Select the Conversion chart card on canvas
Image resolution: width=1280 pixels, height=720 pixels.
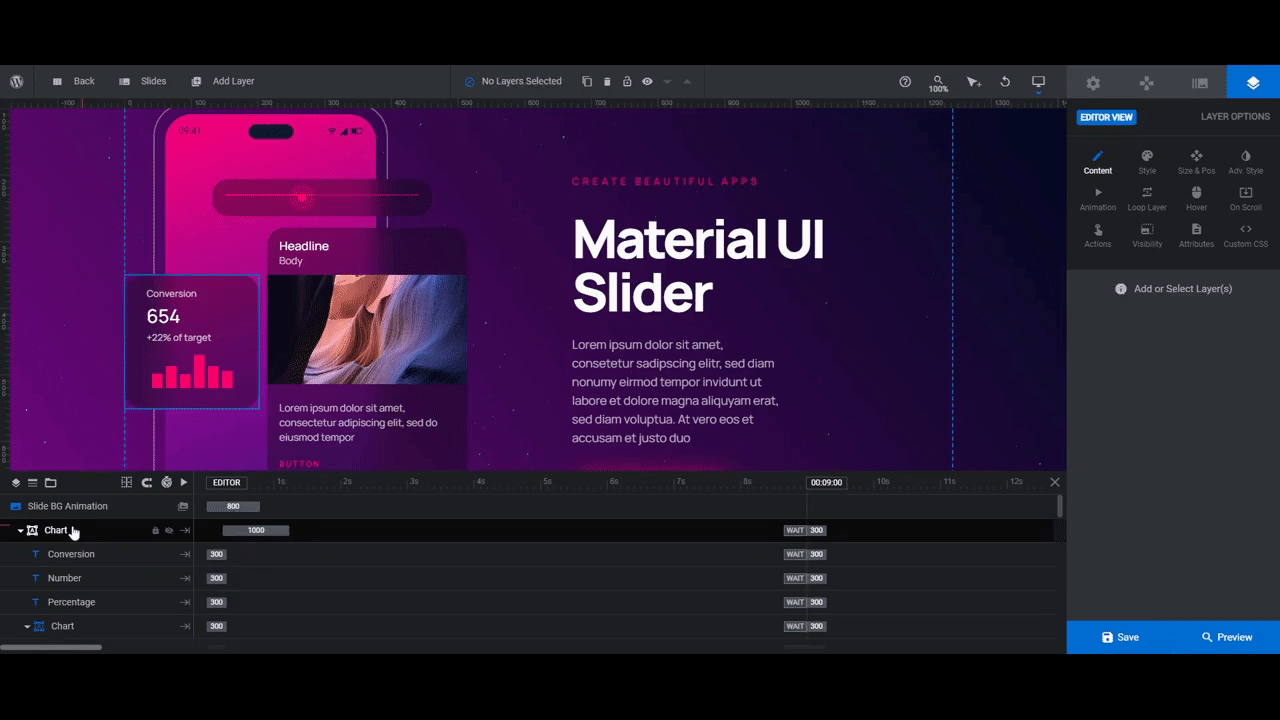coord(192,342)
